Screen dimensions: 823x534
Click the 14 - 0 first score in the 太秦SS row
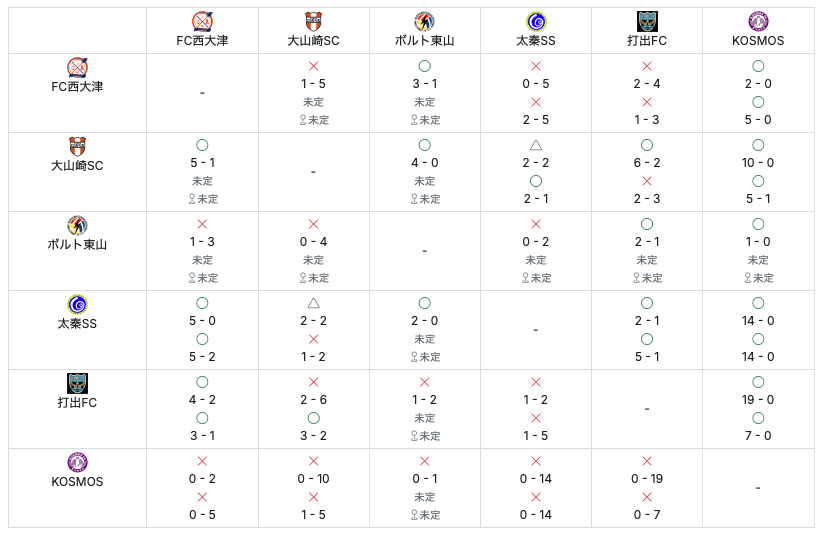tap(758, 321)
